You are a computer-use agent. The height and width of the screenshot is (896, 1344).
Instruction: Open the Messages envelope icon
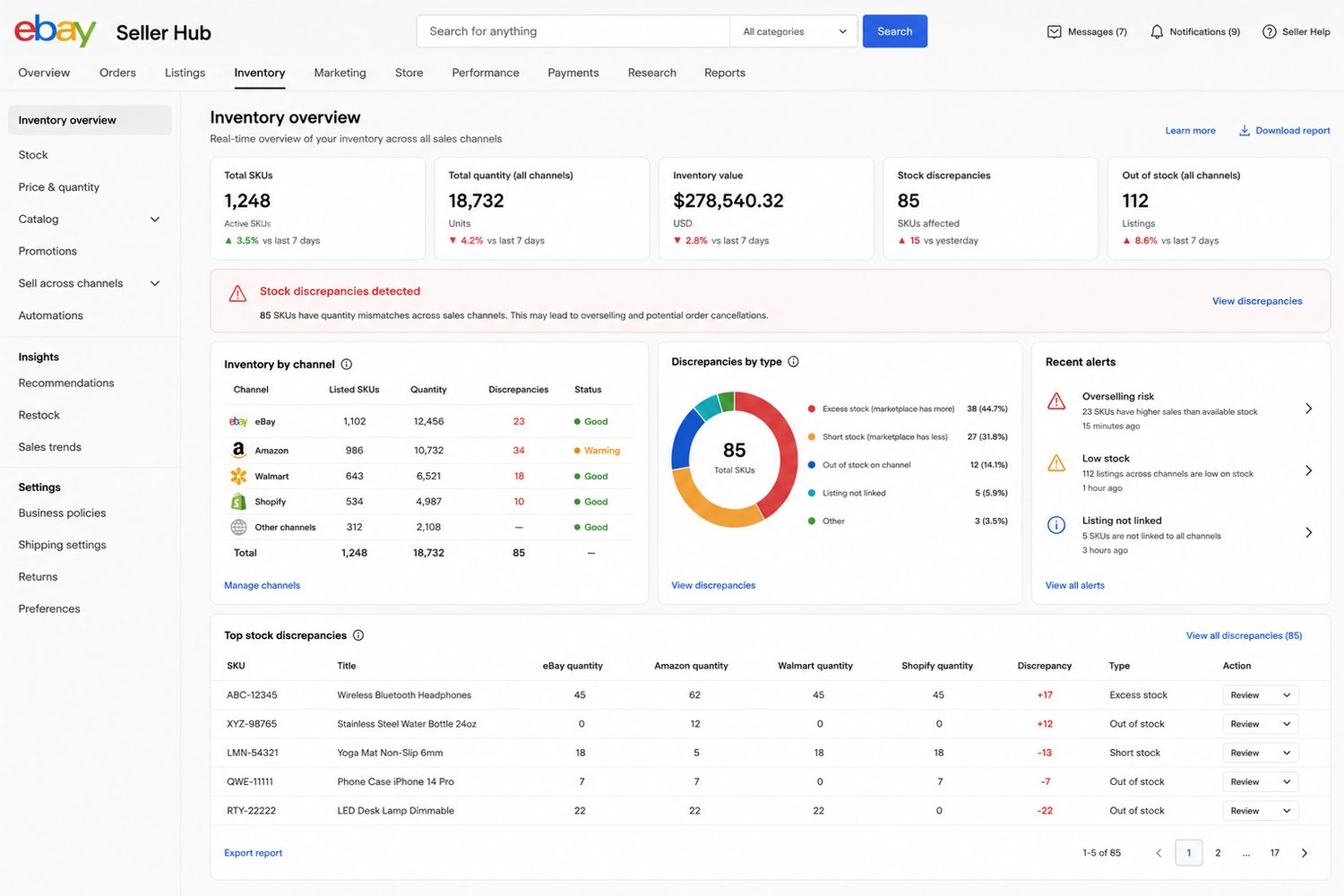click(x=1055, y=31)
